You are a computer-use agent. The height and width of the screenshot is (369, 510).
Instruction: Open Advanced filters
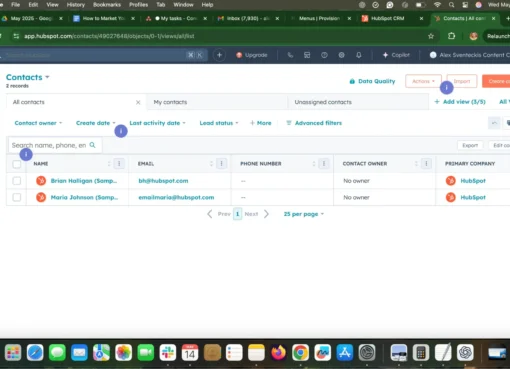(x=314, y=123)
